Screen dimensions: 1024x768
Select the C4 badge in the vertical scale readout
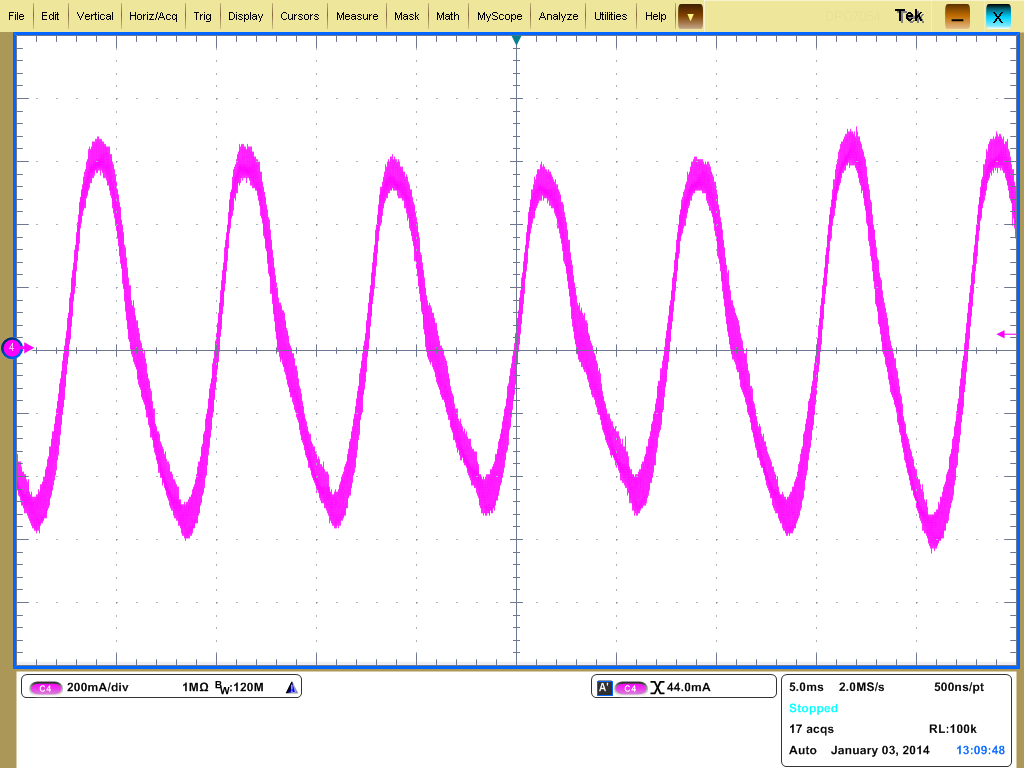click(x=44, y=686)
